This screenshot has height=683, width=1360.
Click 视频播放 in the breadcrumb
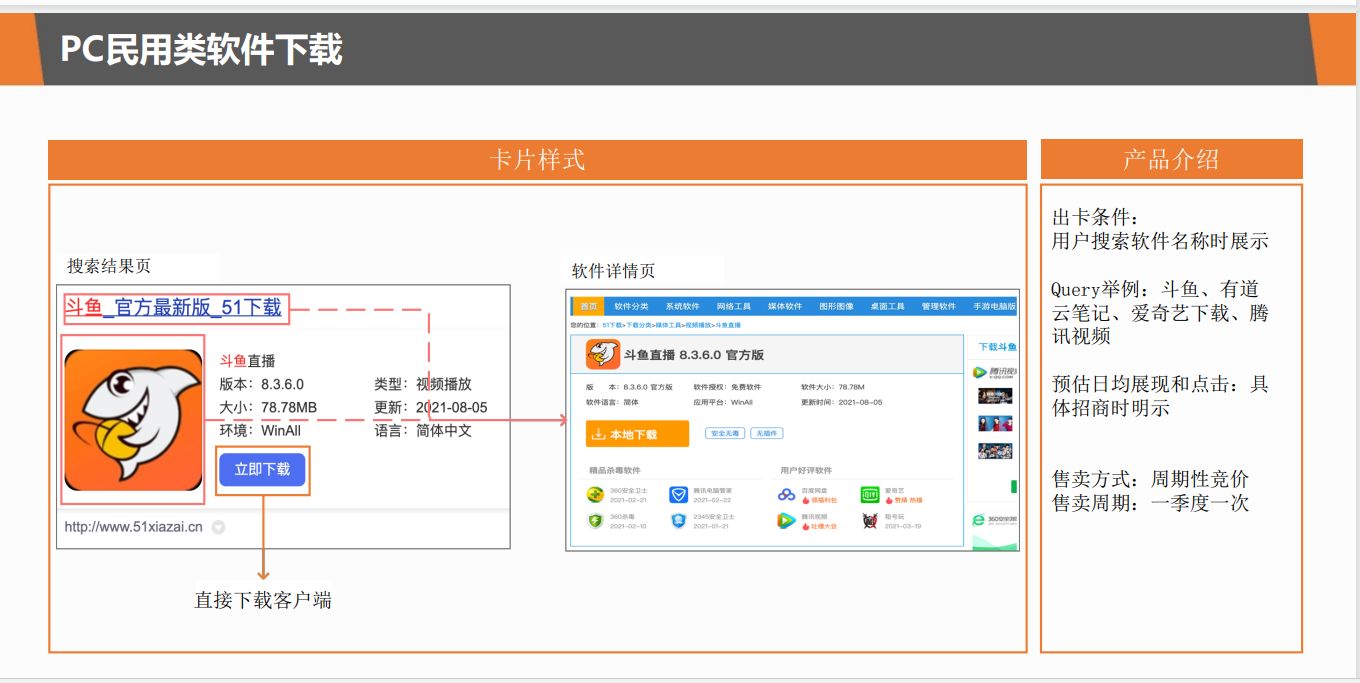[x=698, y=325]
